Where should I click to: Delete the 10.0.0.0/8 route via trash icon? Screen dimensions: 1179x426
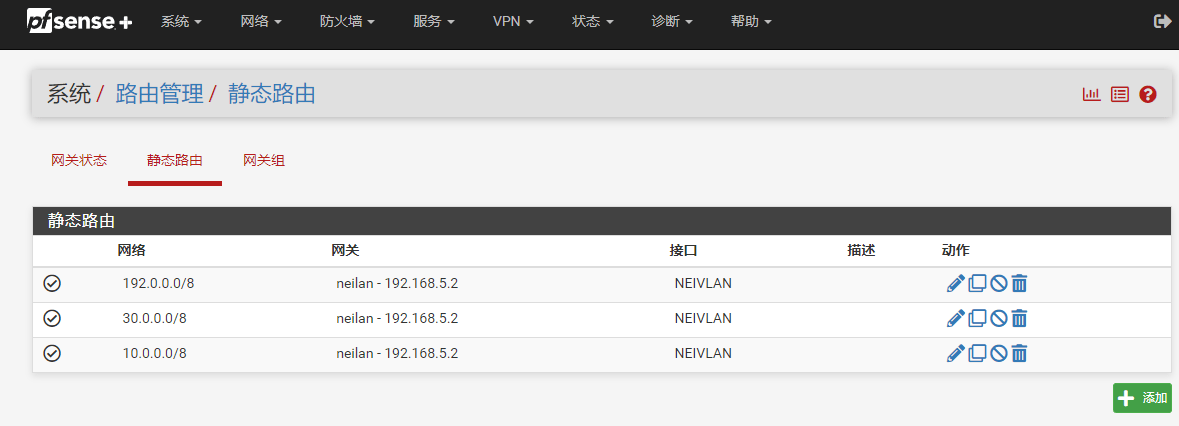pos(1019,353)
